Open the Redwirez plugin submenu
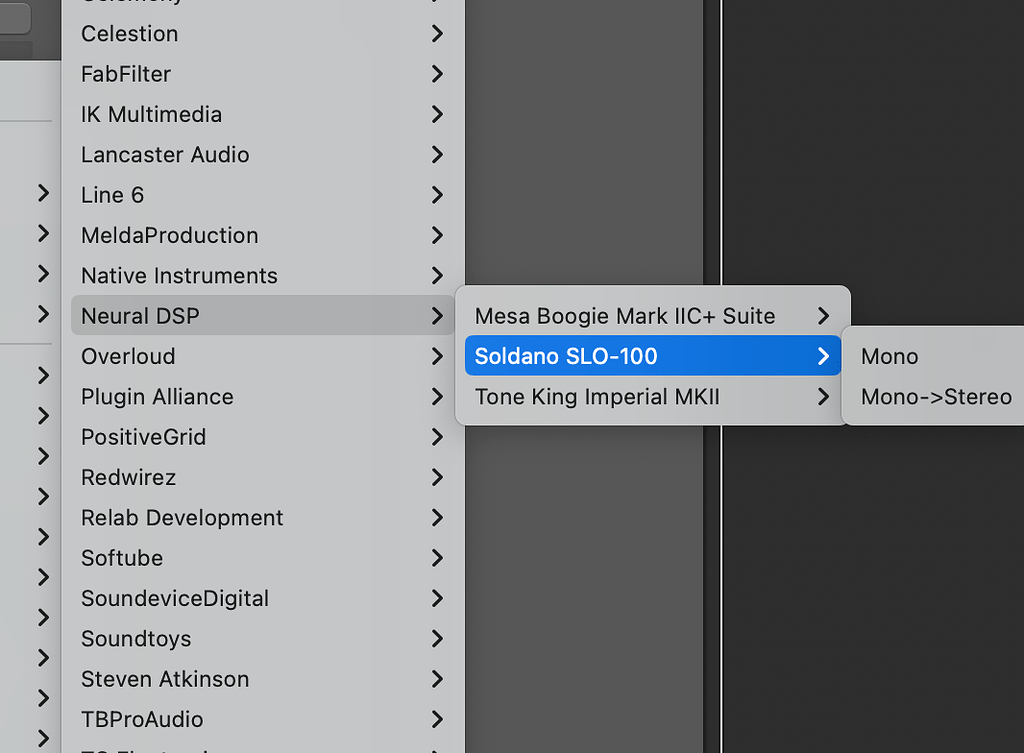This screenshot has width=1024, height=753. point(128,478)
